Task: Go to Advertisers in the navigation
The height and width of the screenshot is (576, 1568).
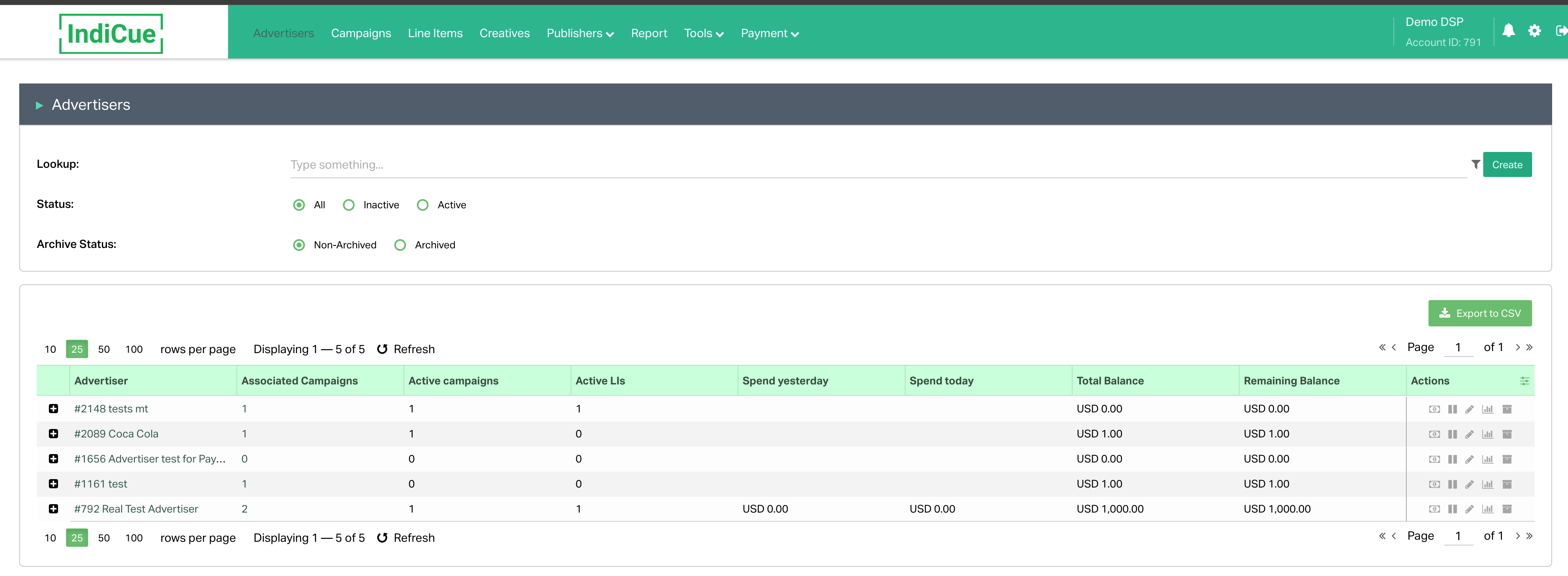Action: point(284,33)
